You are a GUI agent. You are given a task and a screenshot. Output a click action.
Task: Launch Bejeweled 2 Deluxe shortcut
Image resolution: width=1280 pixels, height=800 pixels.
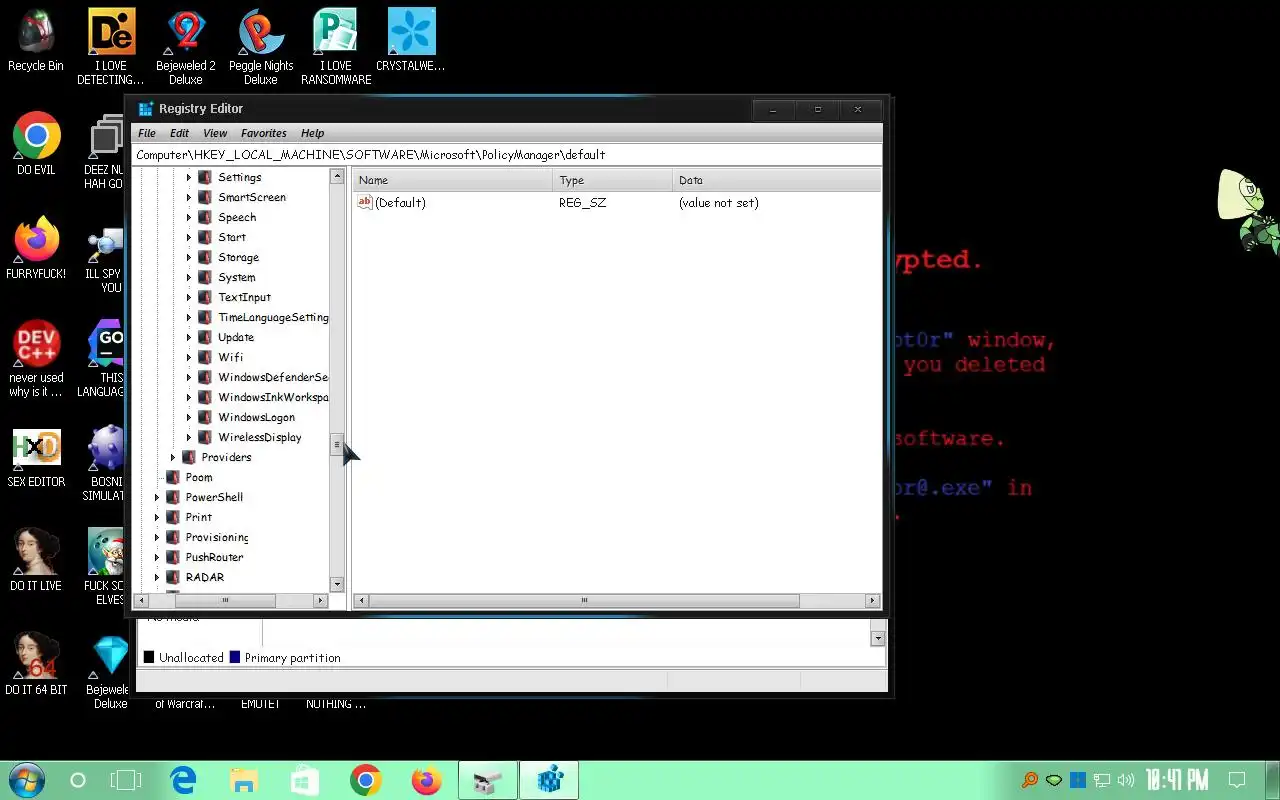186,47
